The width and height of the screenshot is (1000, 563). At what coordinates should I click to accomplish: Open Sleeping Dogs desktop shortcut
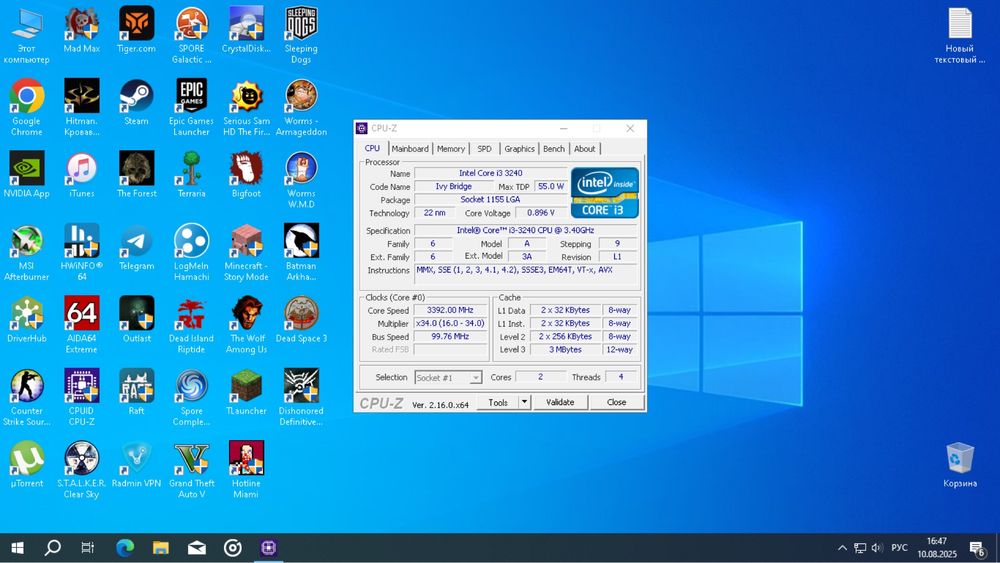[301, 35]
